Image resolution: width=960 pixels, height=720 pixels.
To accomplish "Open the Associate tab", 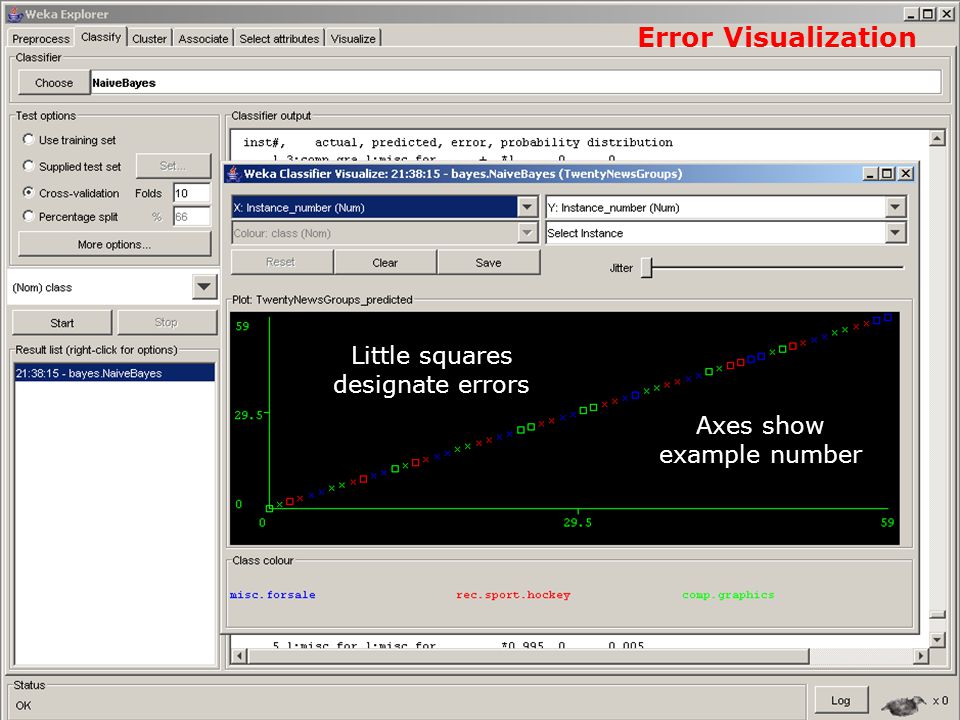I will (203, 39).
